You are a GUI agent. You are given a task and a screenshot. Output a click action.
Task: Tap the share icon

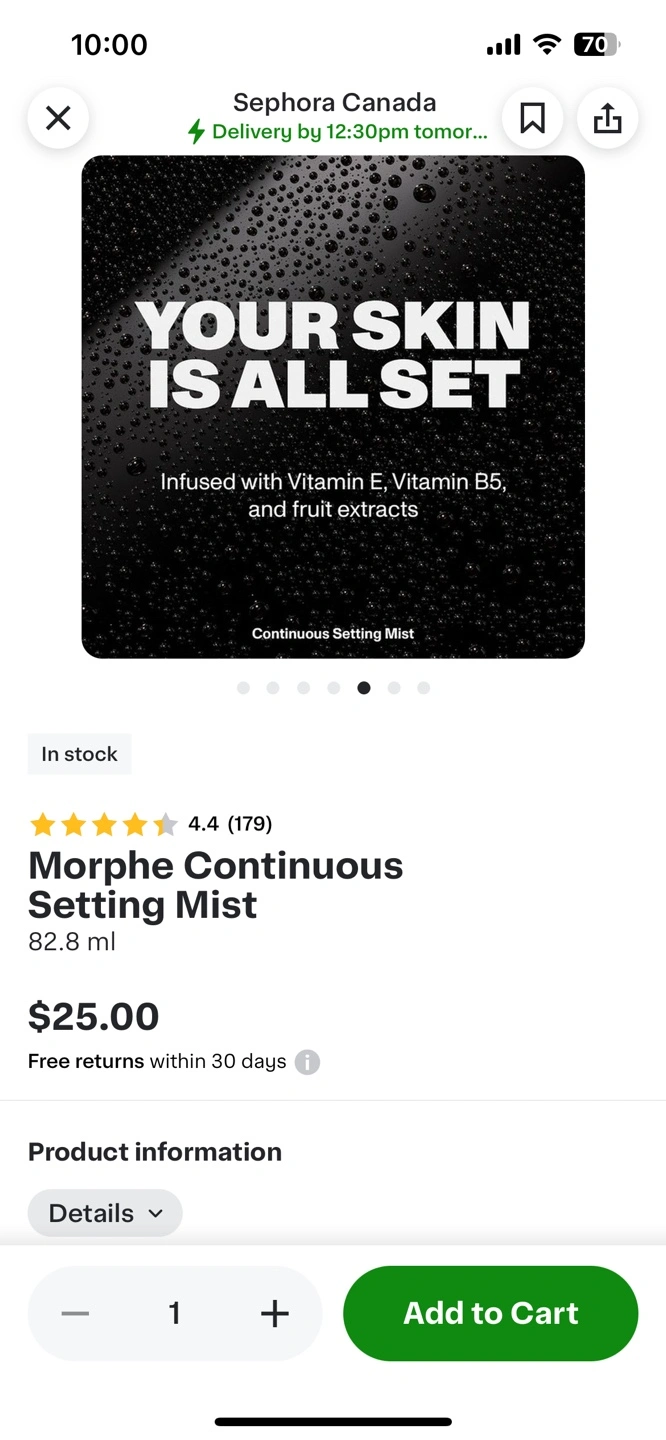click(607, 119)
